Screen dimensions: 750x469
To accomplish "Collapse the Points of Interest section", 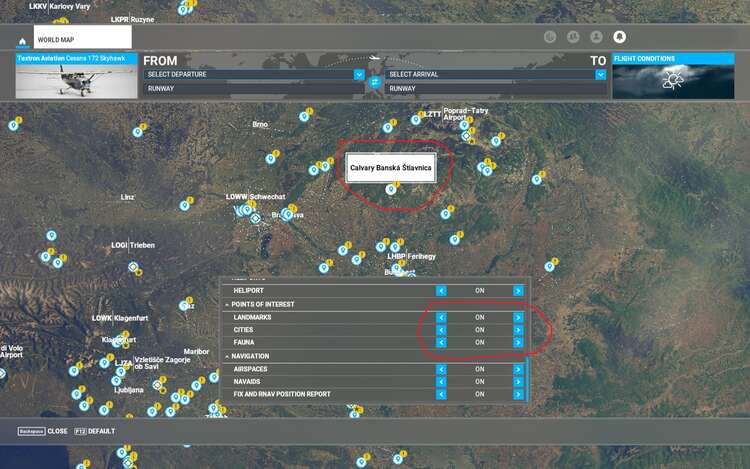I will 228,304.
